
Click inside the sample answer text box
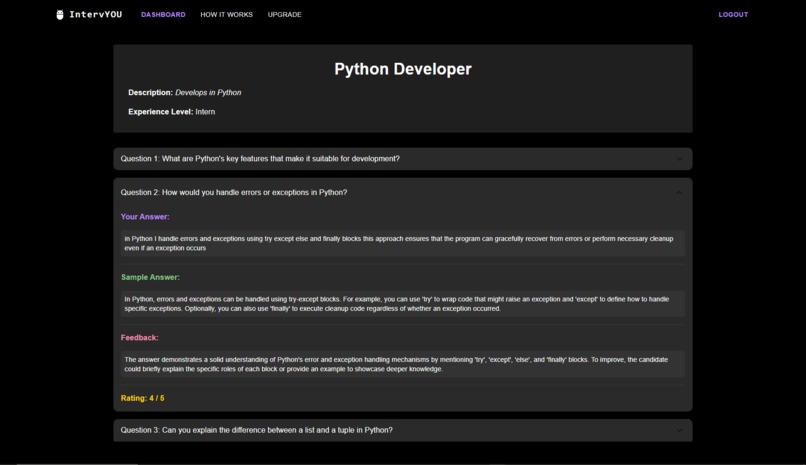tap(402, 304)
